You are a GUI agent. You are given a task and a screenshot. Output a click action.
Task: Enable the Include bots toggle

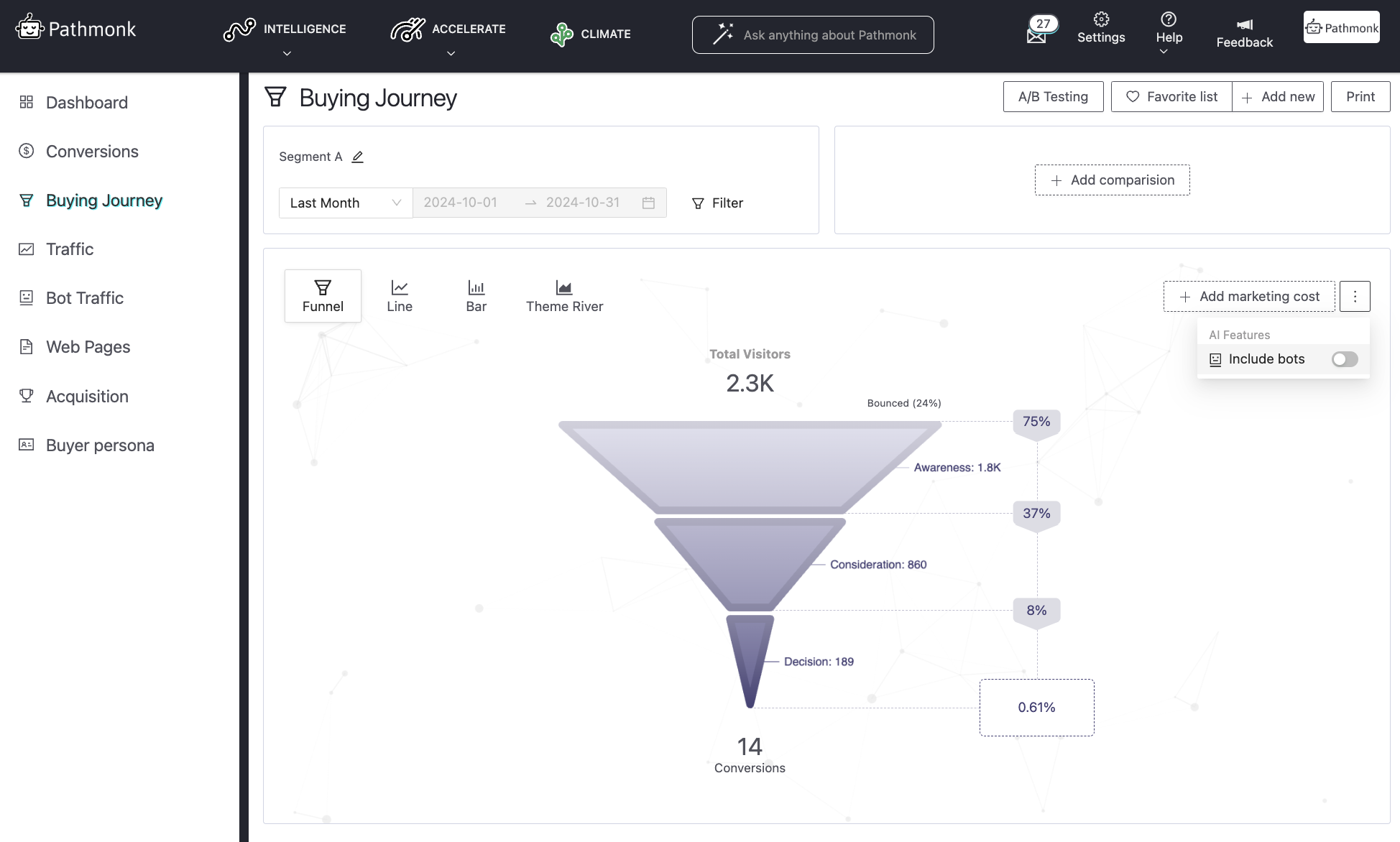tap(1344, 359)
